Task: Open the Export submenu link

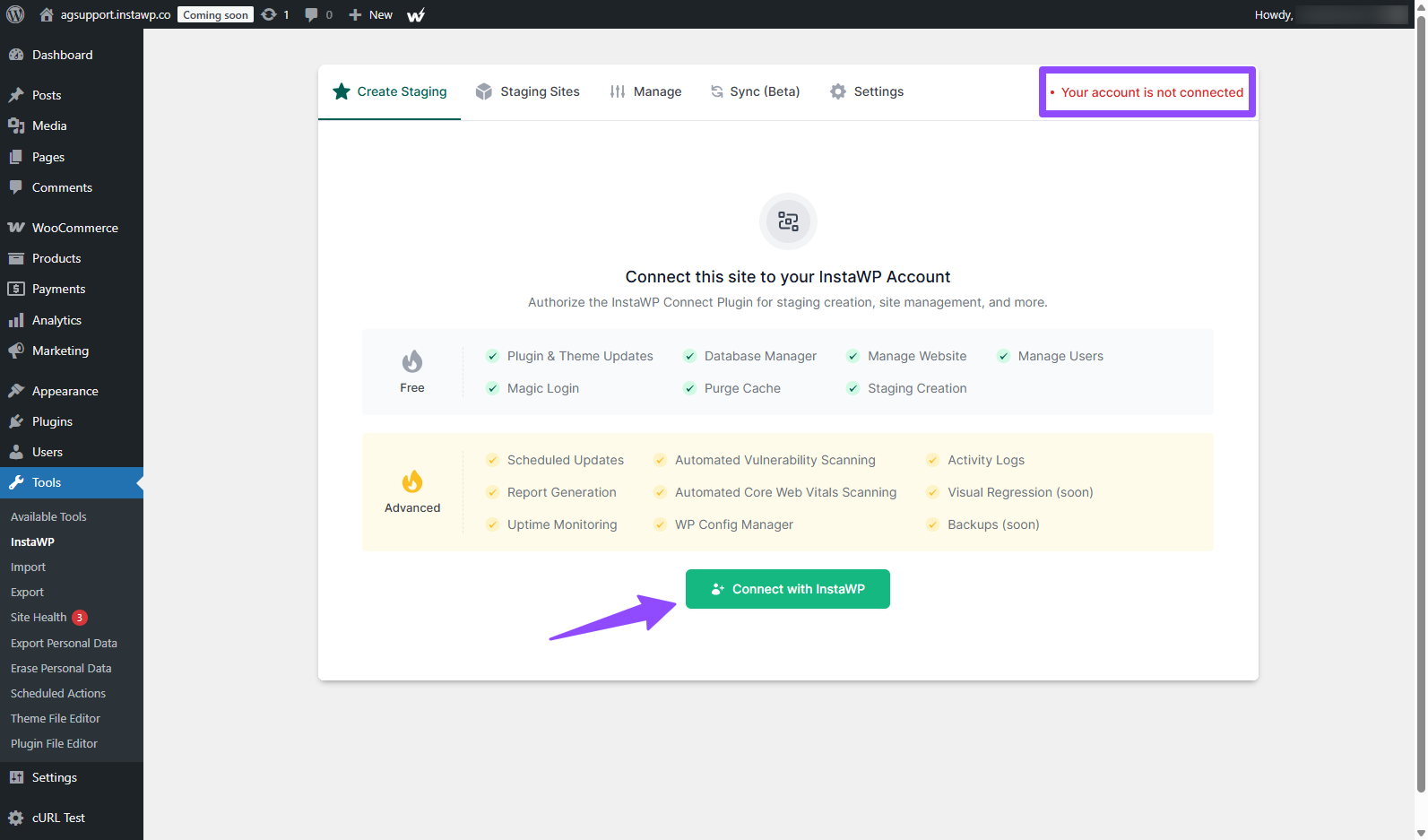Action: (x=27, y=592)
